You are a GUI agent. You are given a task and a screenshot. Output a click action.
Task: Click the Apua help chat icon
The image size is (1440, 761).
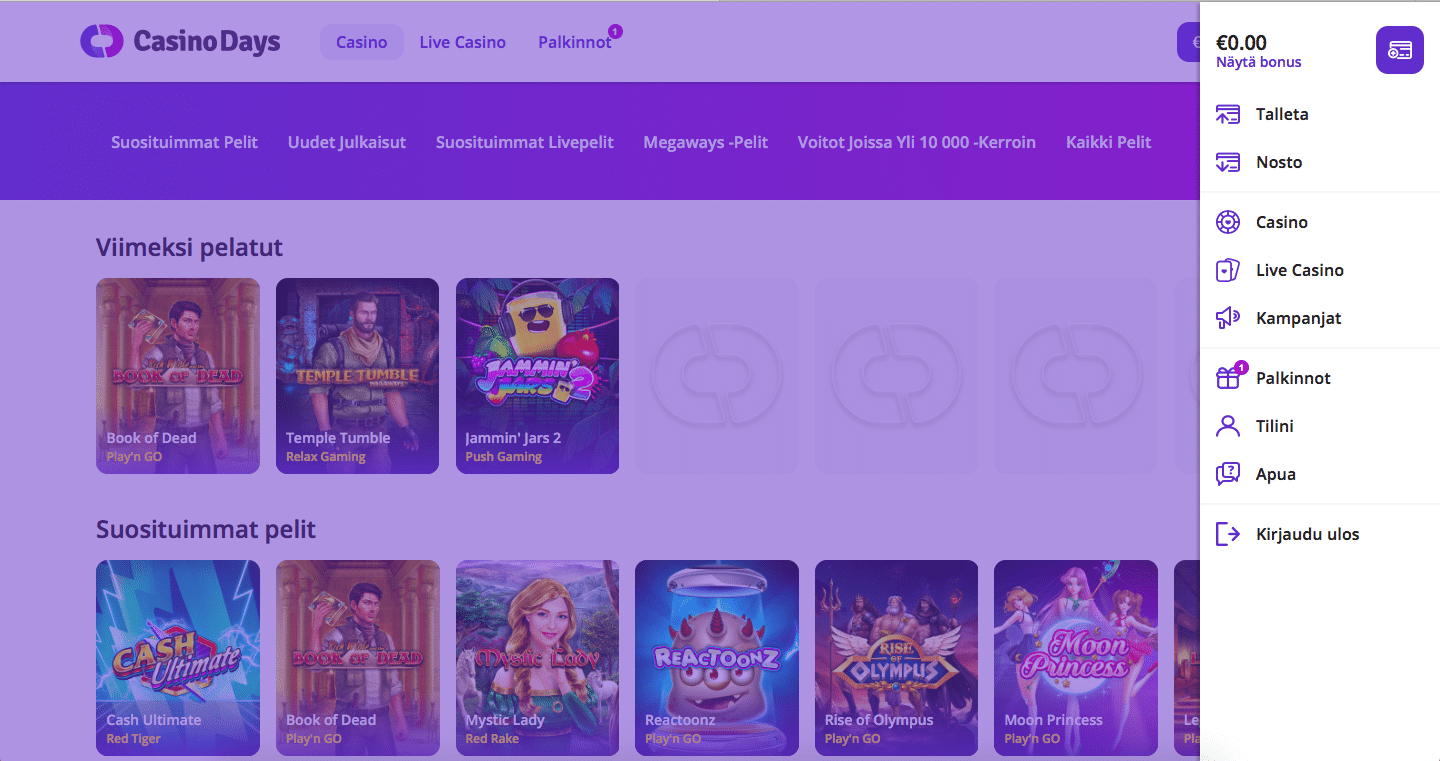tap(1228, 474)
